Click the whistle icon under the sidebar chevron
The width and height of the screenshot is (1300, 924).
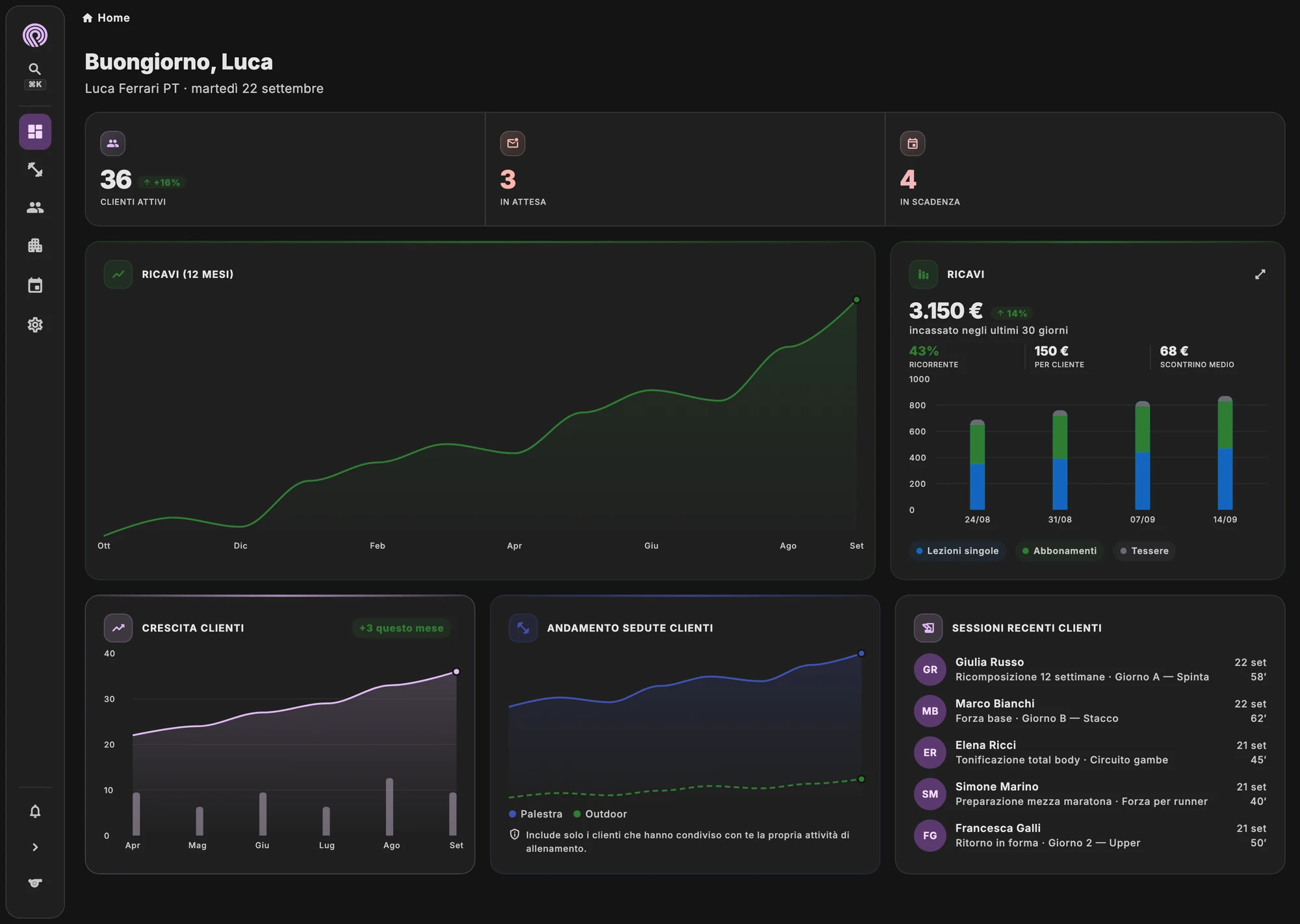coord(35,882)
